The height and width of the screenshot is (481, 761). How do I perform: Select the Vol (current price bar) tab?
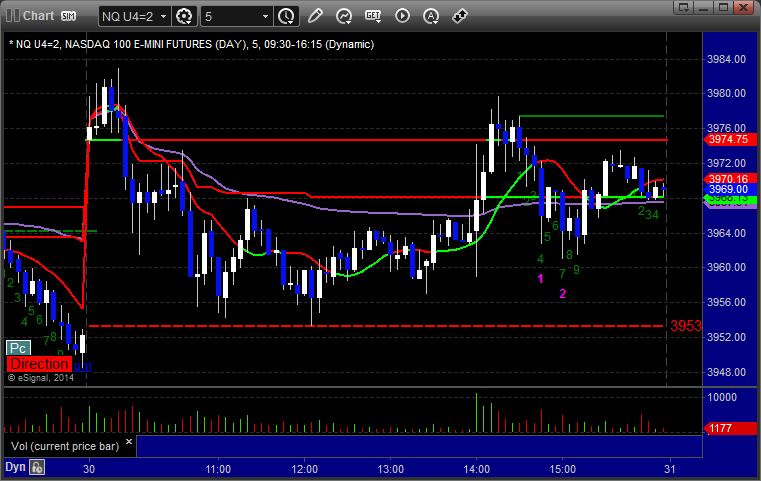pyautogui.click(x=65, y=446)
